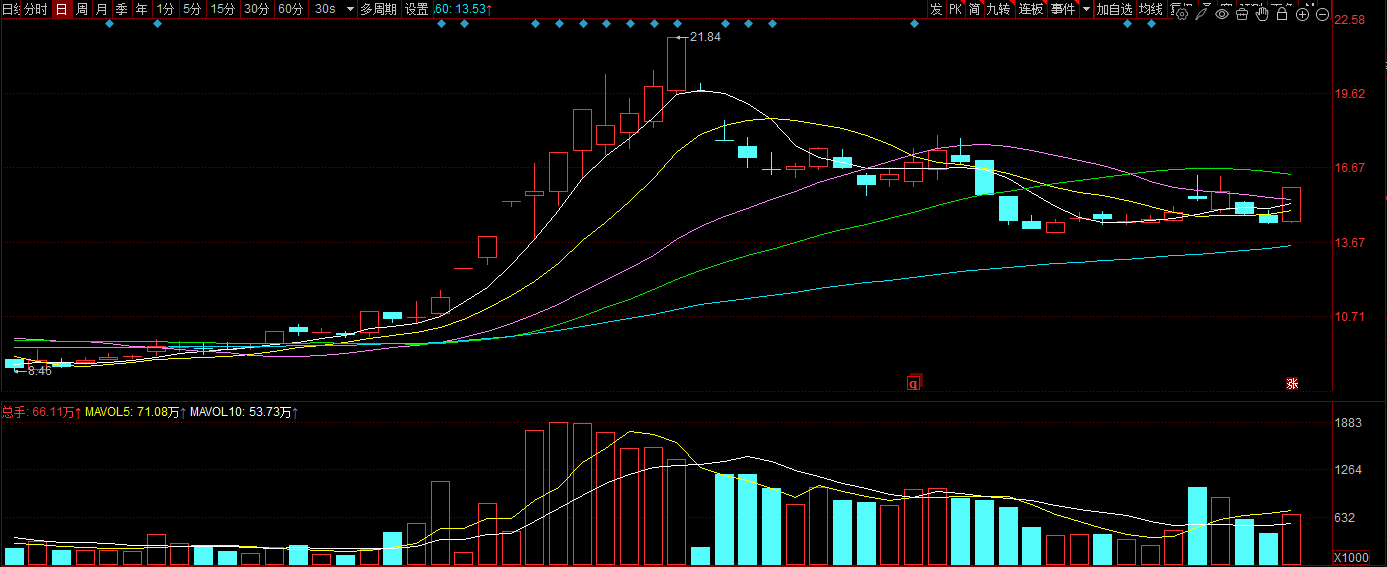This screenshot has height=567, width=1387.
Task: Select the 1分 one-minute period
Action: pyautogui.click(x=165, y=9)
